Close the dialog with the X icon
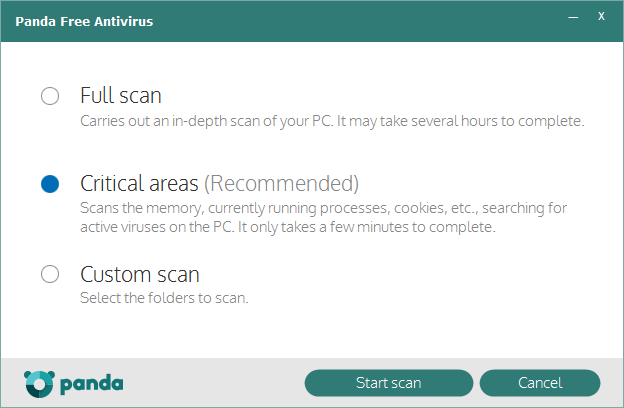Viewport: 624px width, 408px height. tap(601, 16)
